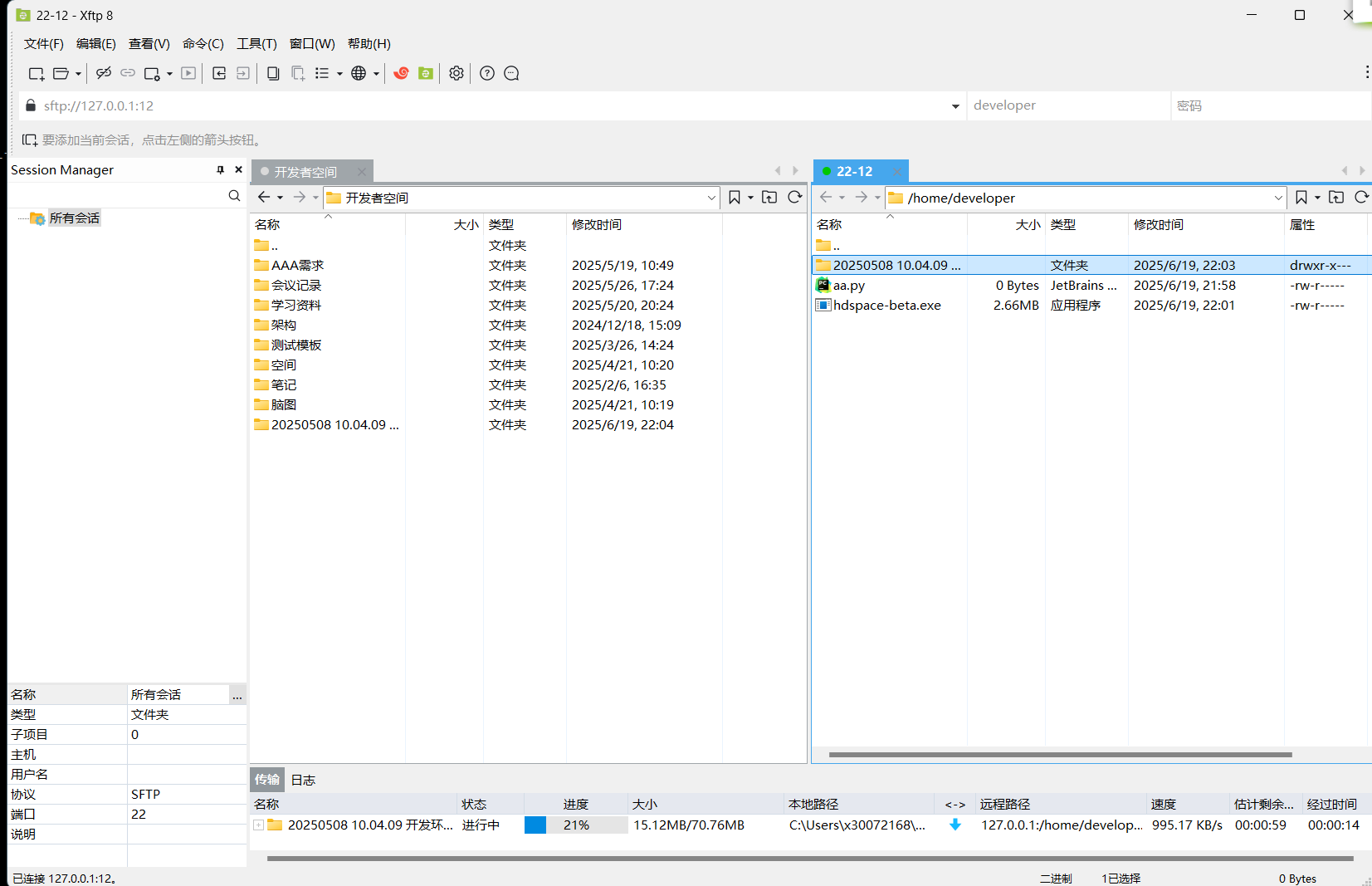Click the green Xftp sync icon
The height and width of the screenshot is (886, 1372).
(426, 73)
